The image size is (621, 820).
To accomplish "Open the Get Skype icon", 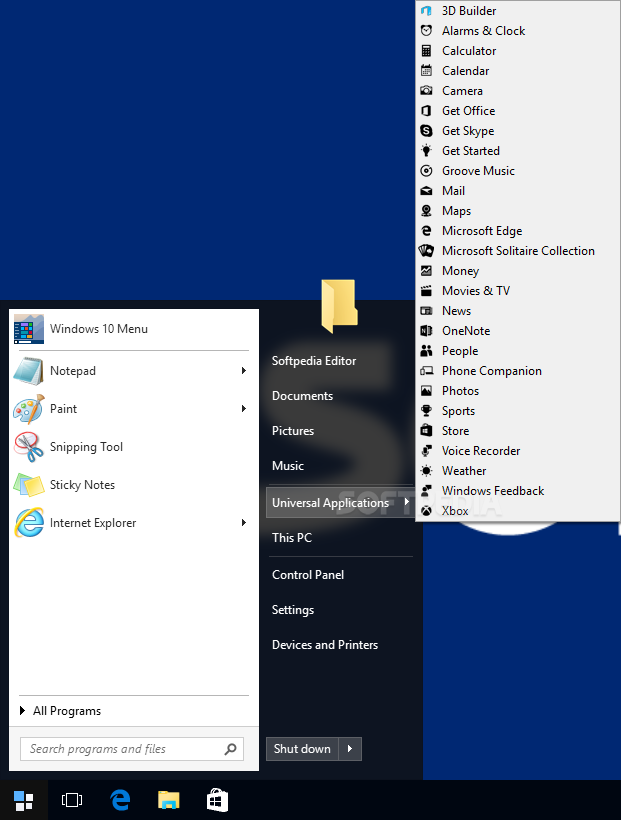I will (x=426, y=131).
